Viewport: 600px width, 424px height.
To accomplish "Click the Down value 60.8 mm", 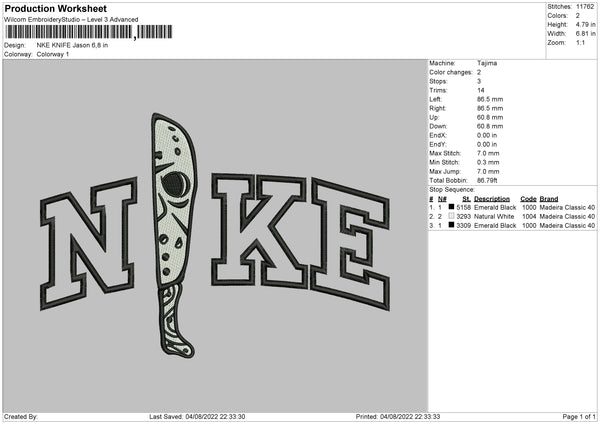I will pyautogui.click(x=490, y=126).
